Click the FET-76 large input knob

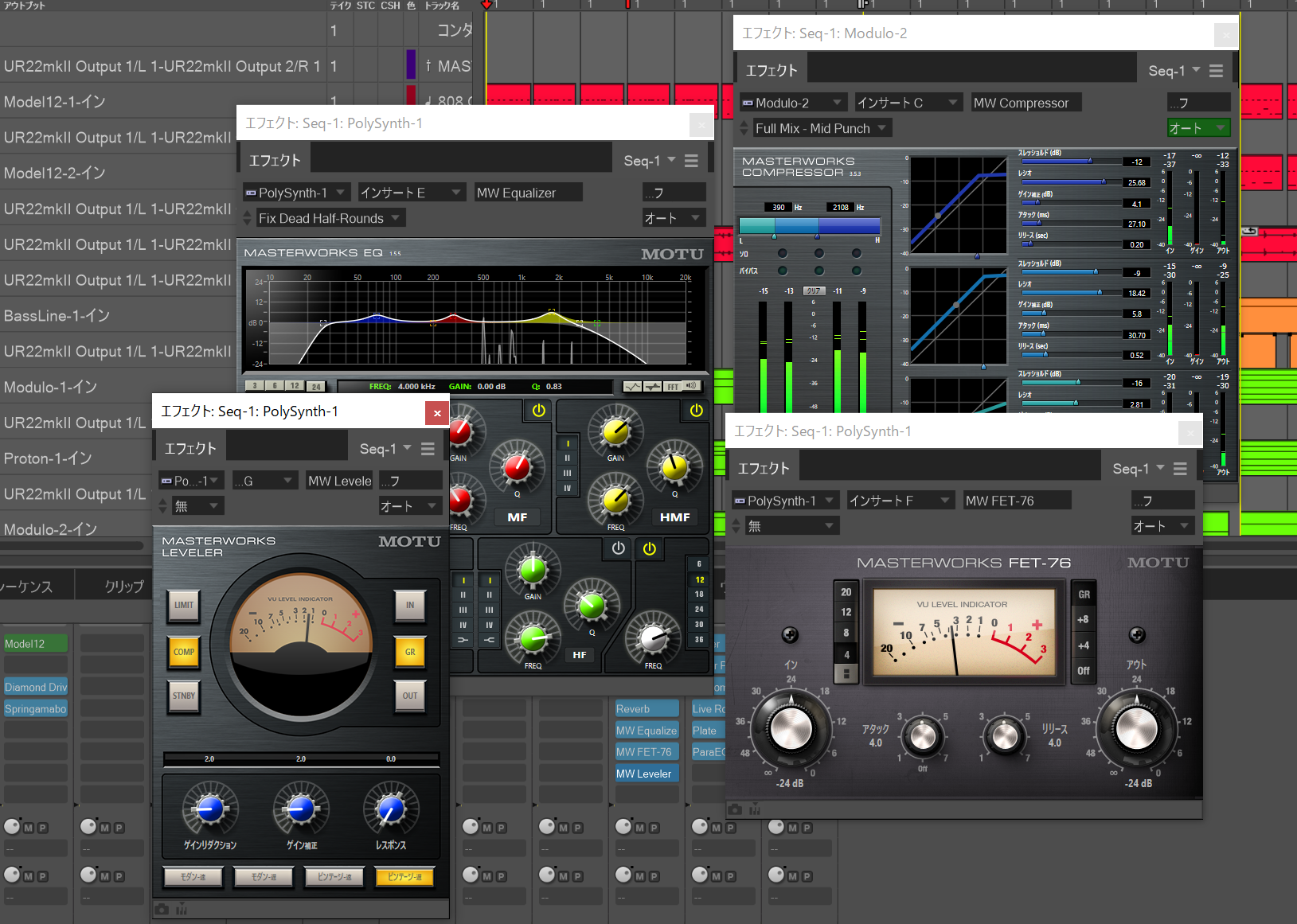(x=791, y=727)
